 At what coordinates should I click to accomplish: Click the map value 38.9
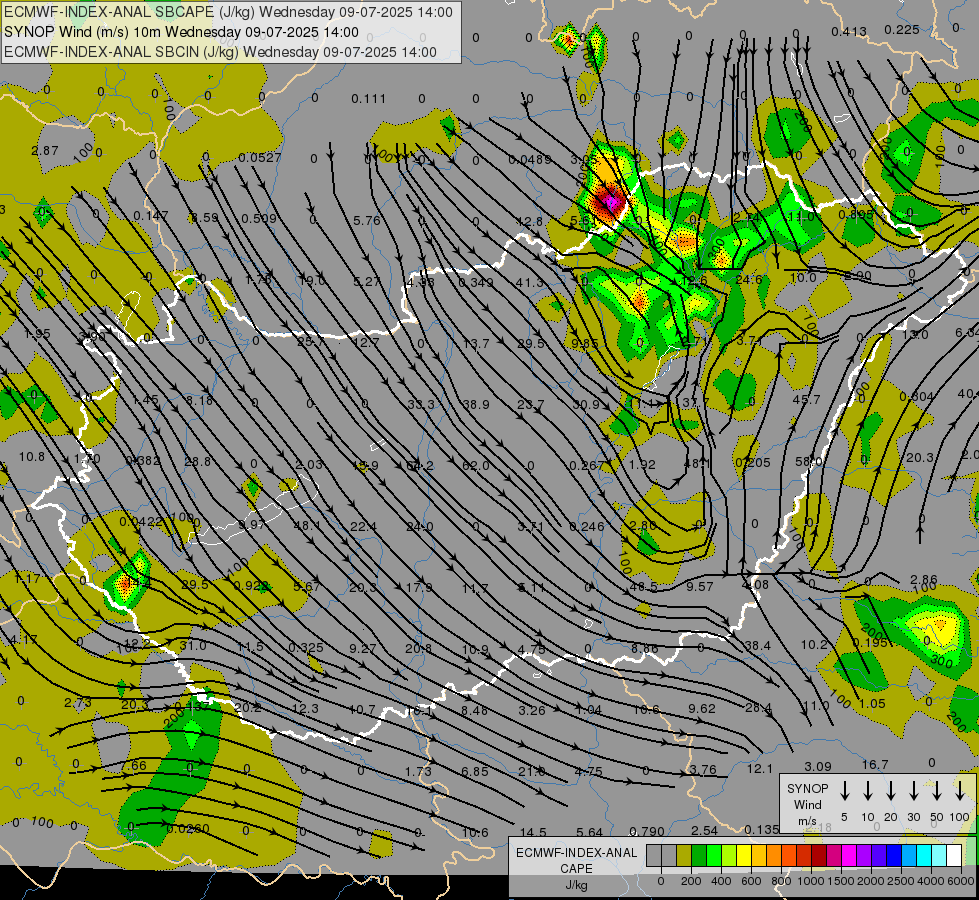[x=476, y=405]
